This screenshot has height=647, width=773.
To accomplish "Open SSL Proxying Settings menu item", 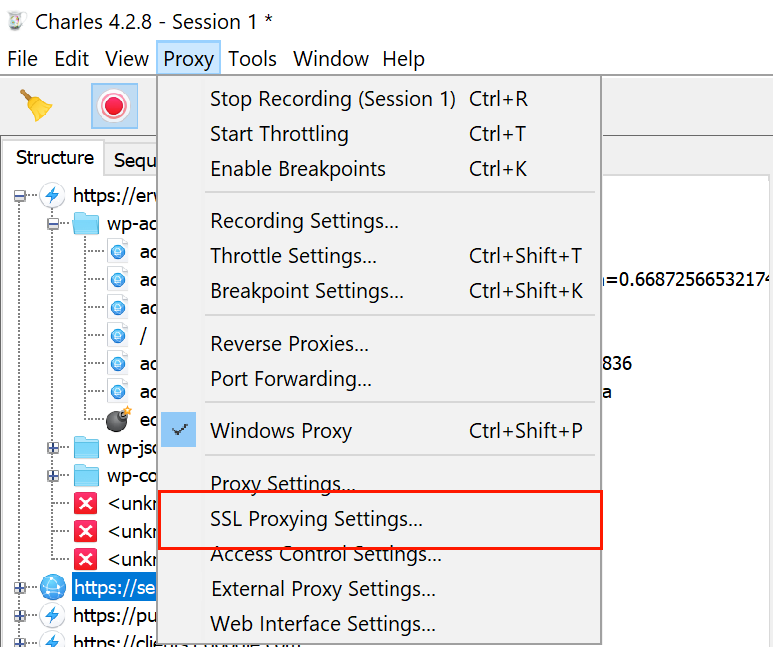I will (316, 519).
